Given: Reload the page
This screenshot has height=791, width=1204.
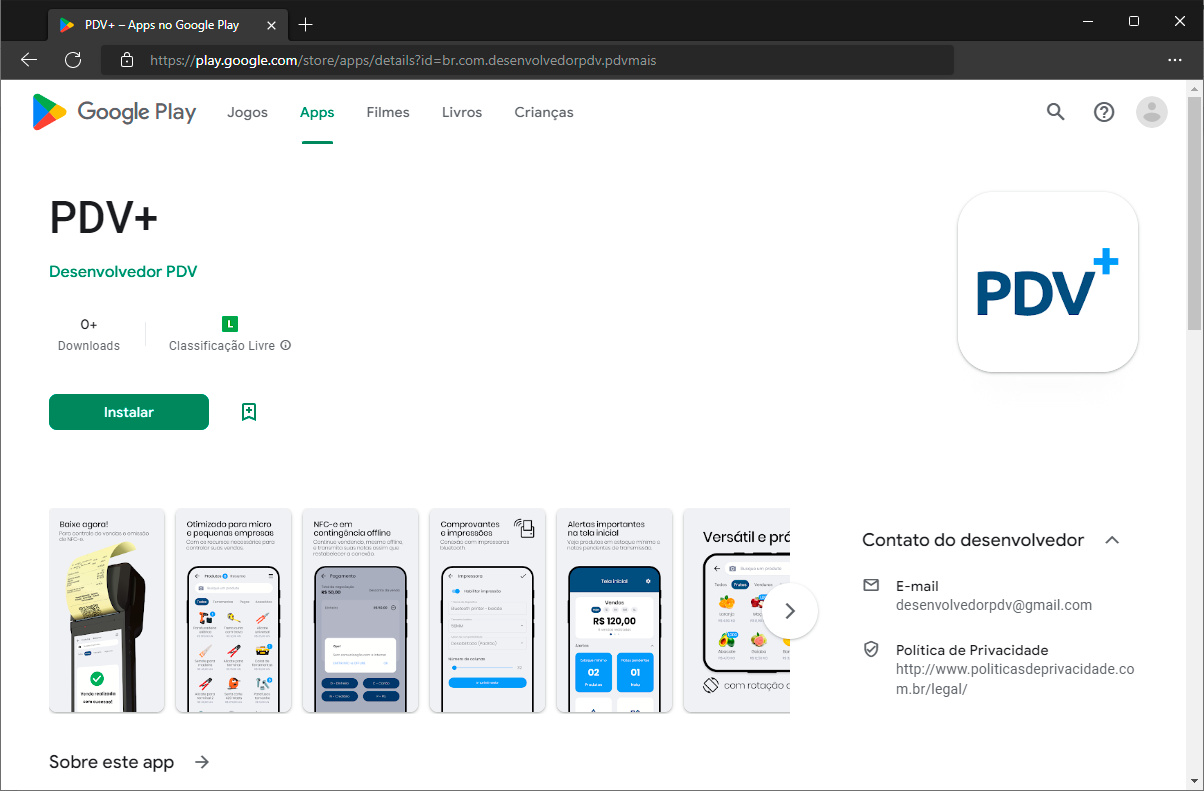Looking at the screenshot, I should [73, 60].
